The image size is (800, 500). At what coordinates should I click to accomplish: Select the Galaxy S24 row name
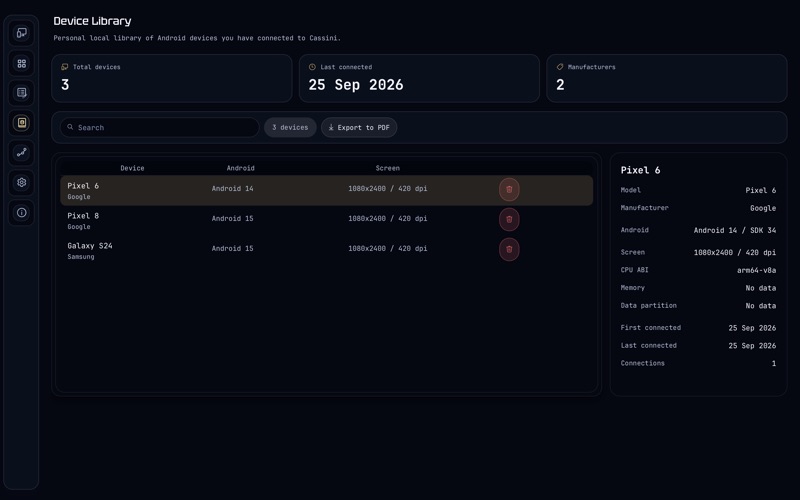[x=90, y=246]
